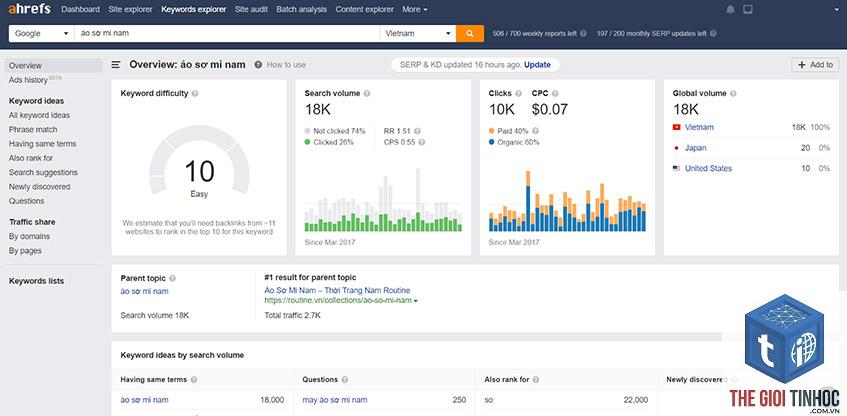The height and width of the screenshot is (416, 847).
Task: Click the hamburger menu icon beside Overview
Action: click(116, 65)
